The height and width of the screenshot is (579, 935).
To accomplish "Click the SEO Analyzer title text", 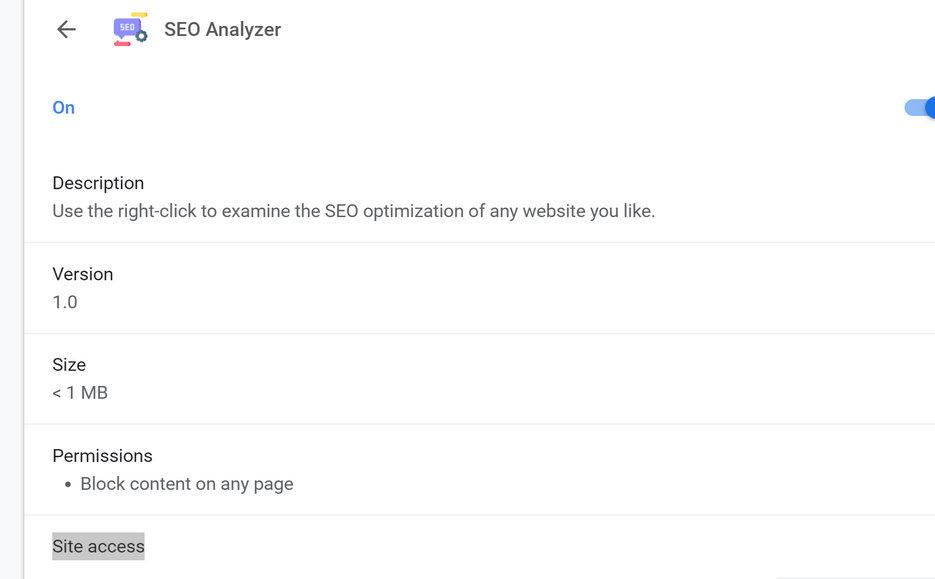I will pos(222,30).
